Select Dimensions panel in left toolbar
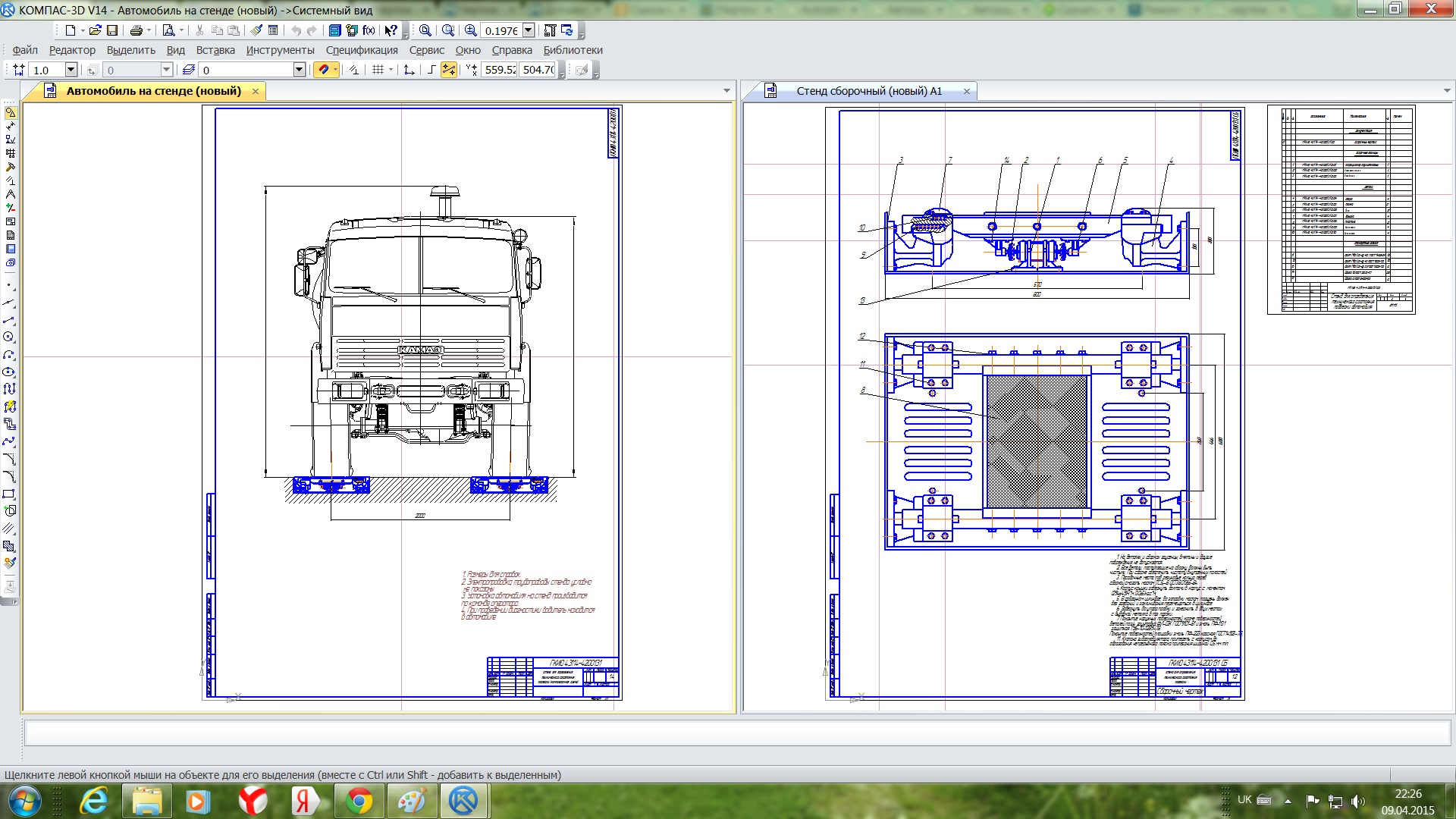This screenshot has height=819, width=1456. coord(11,126)
